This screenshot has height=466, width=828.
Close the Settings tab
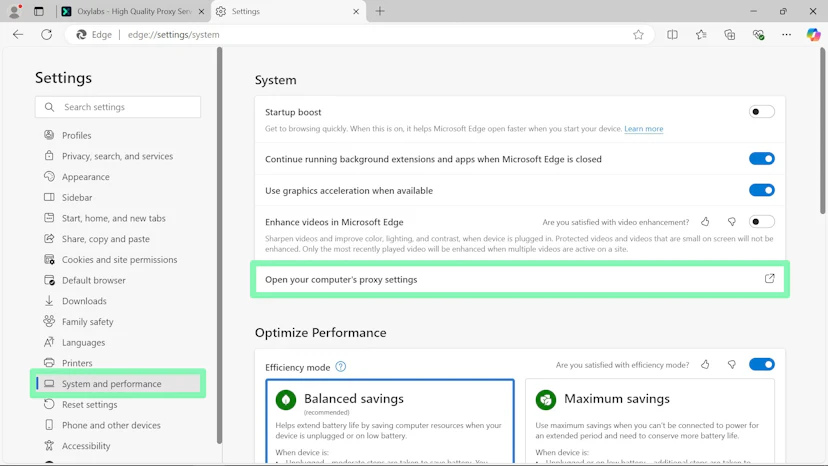pyautogui.click(x=356, y=11)
